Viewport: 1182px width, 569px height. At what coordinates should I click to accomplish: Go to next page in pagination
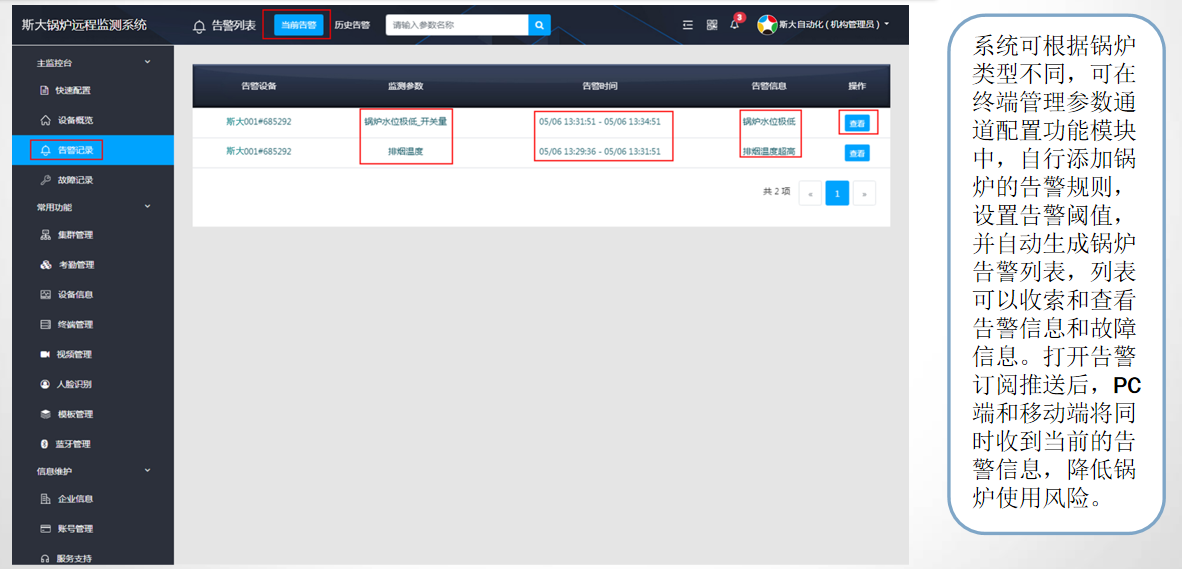point(864,193)
